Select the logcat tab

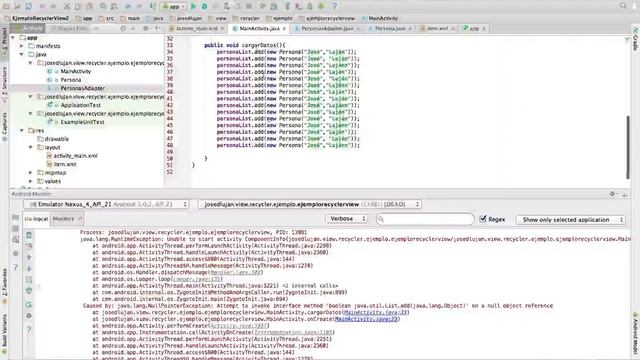37,219
